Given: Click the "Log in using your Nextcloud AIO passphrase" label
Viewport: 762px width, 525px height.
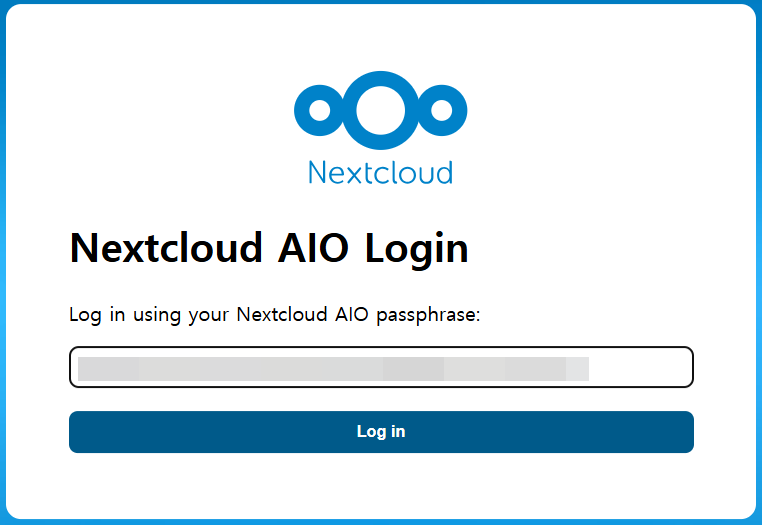Looking at the screenshot, I should tap(275, 315).
